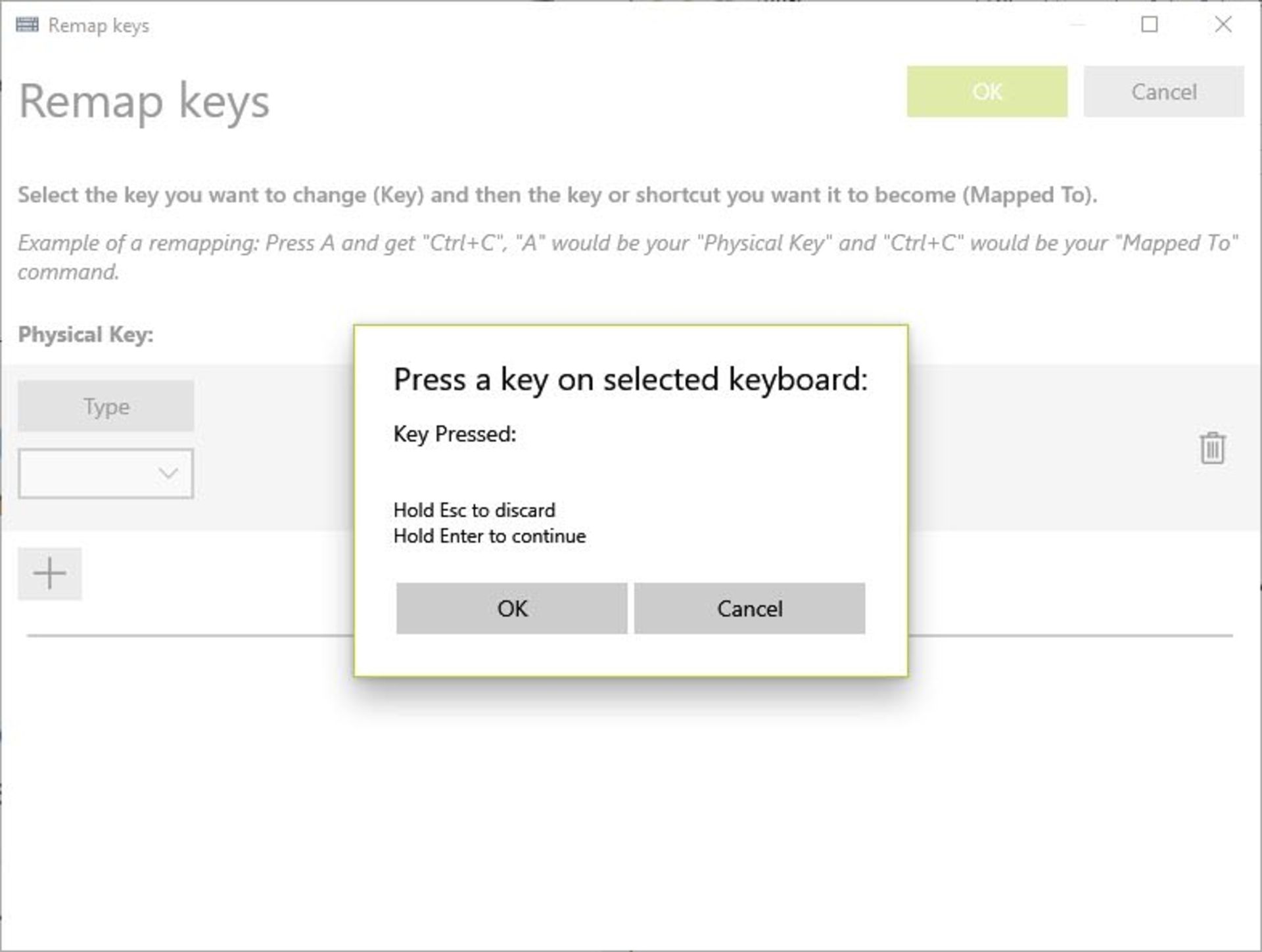Image resolution: width=1262 pixels, height=952 pixels.
Task: Maximize the Remap keys window
Action: coord(1150,25)
